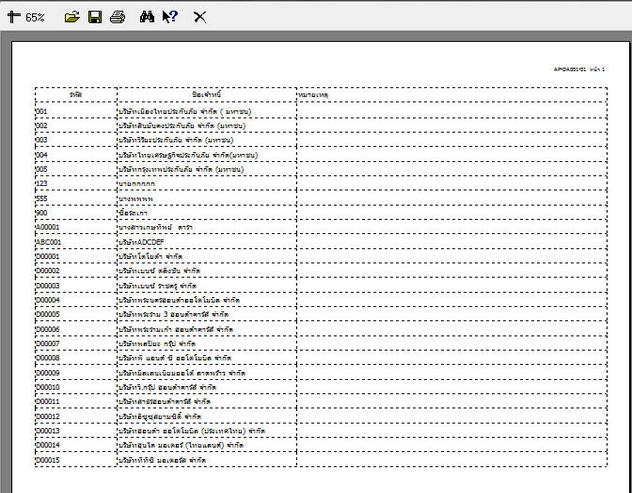Select row code 555
The height and width of the screenshot is (493, 632).
pos(42,199)
